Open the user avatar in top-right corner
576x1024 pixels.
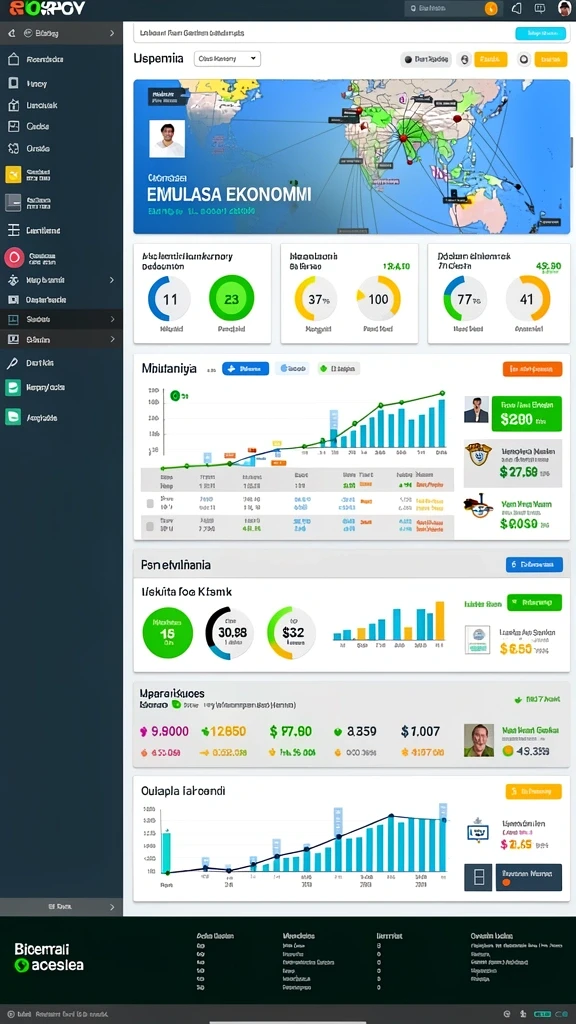click(565, 8)
